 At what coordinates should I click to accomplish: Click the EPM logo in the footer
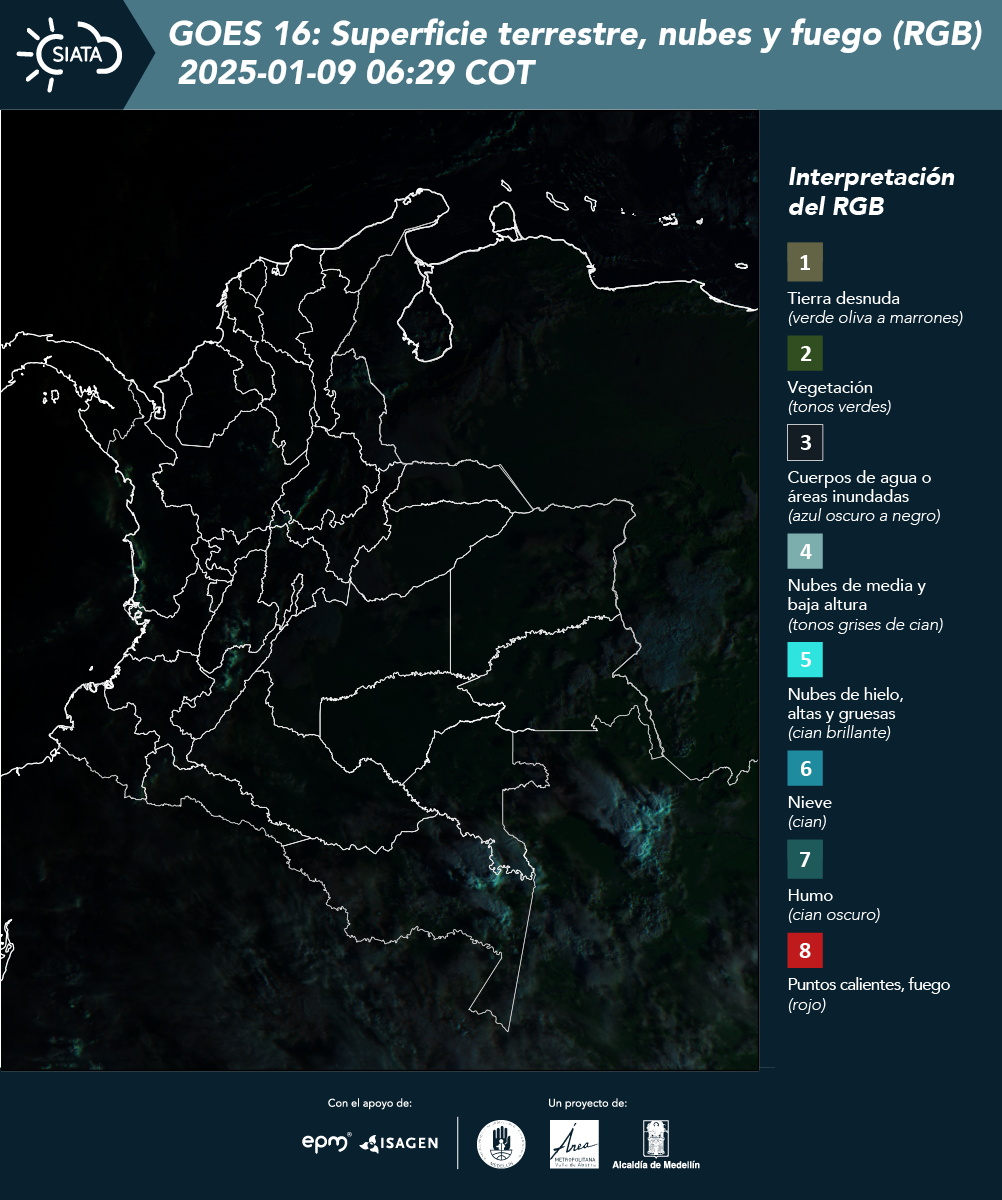(327, 1142)
